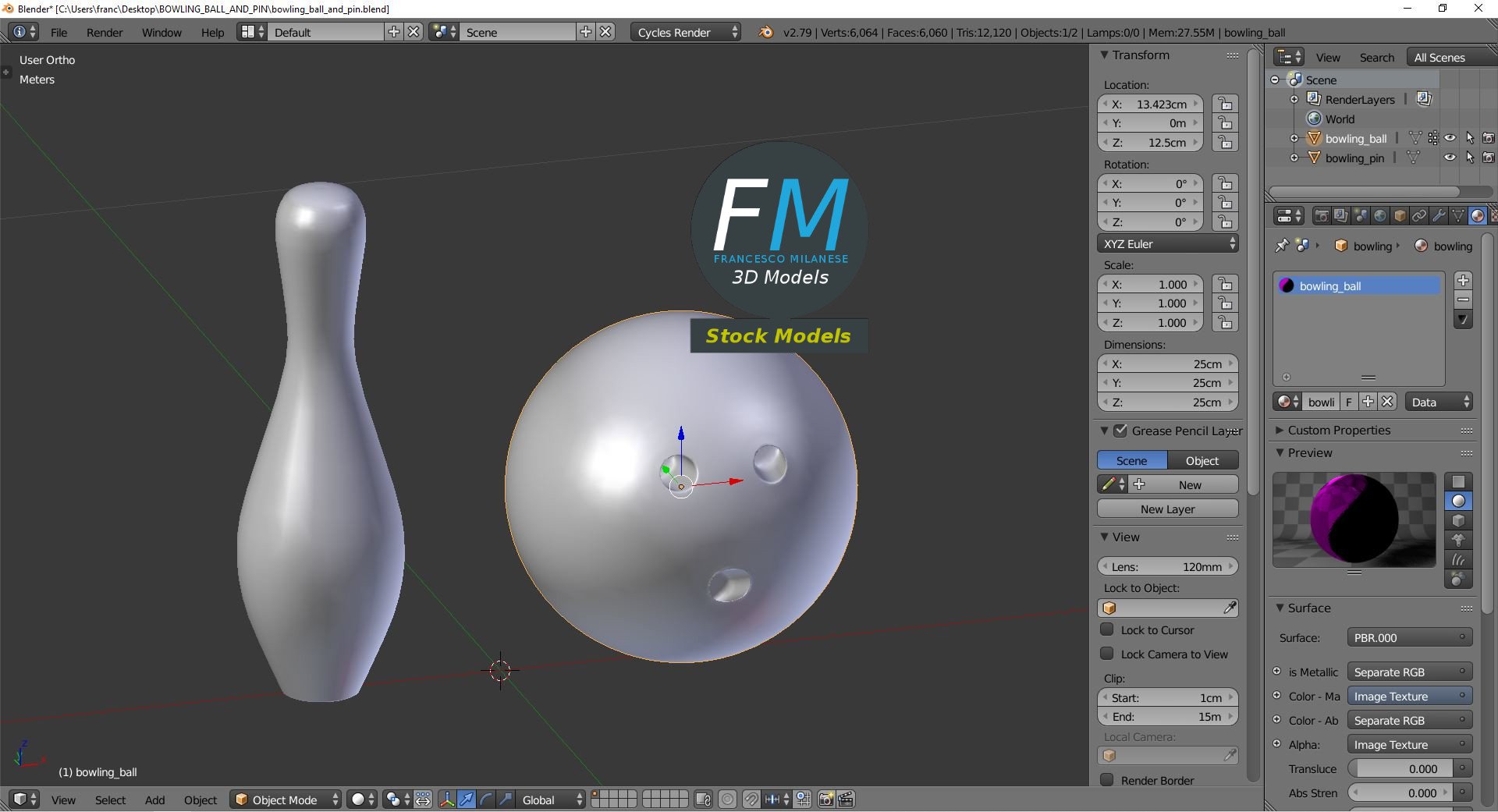Open the Object Mode dropdown
This screenshot has width=1498, height=812.
(x=285, y=800)
